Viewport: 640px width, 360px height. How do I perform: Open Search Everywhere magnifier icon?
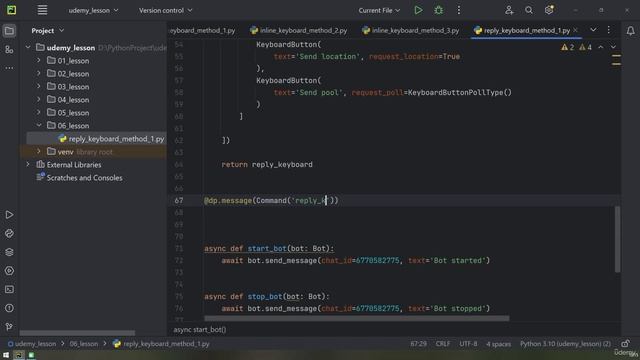529,10
